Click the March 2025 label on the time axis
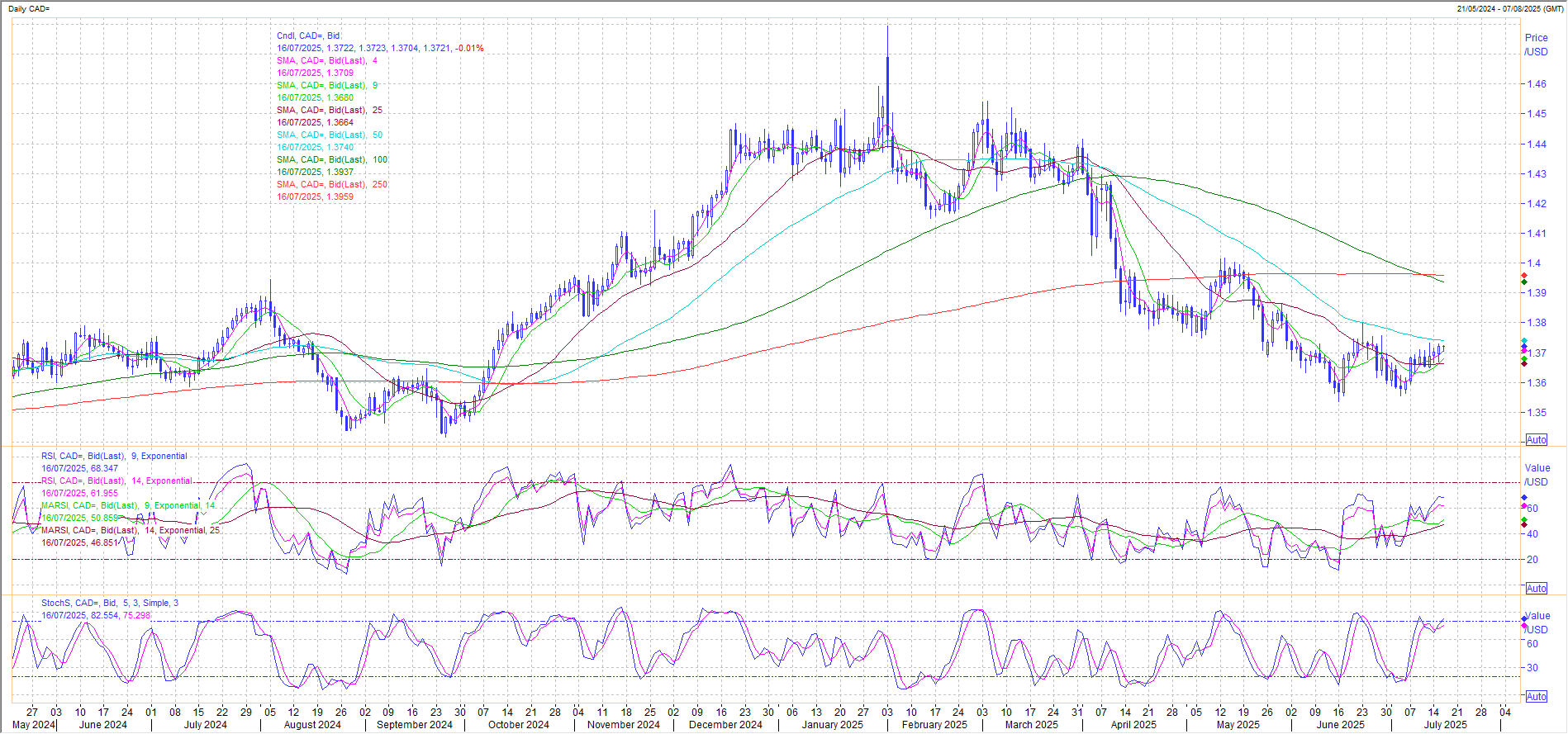 coord(1032,725)
